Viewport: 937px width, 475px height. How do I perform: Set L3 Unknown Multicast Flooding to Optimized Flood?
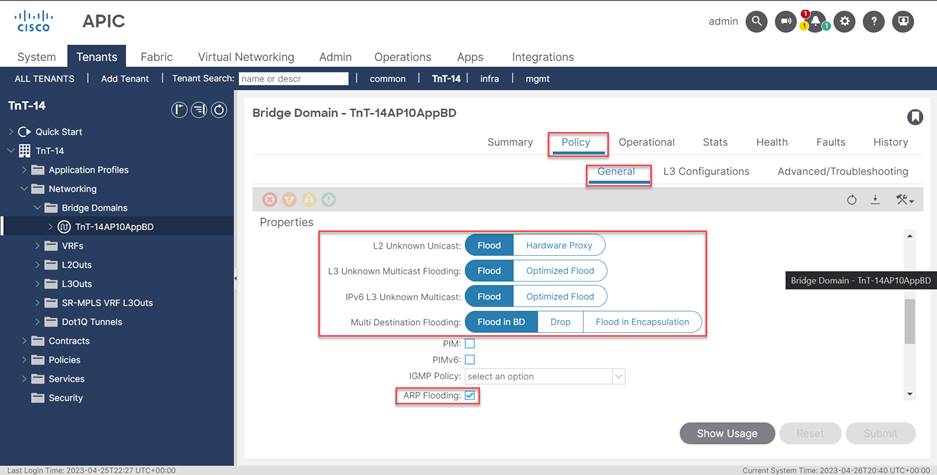point(560,271)
